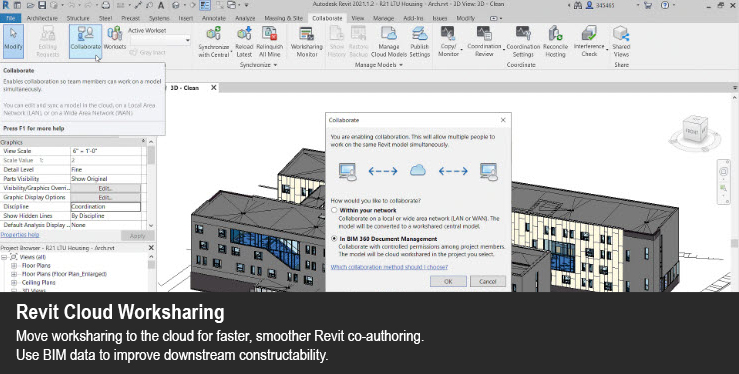Open Shared Views

tap(621, 41)
